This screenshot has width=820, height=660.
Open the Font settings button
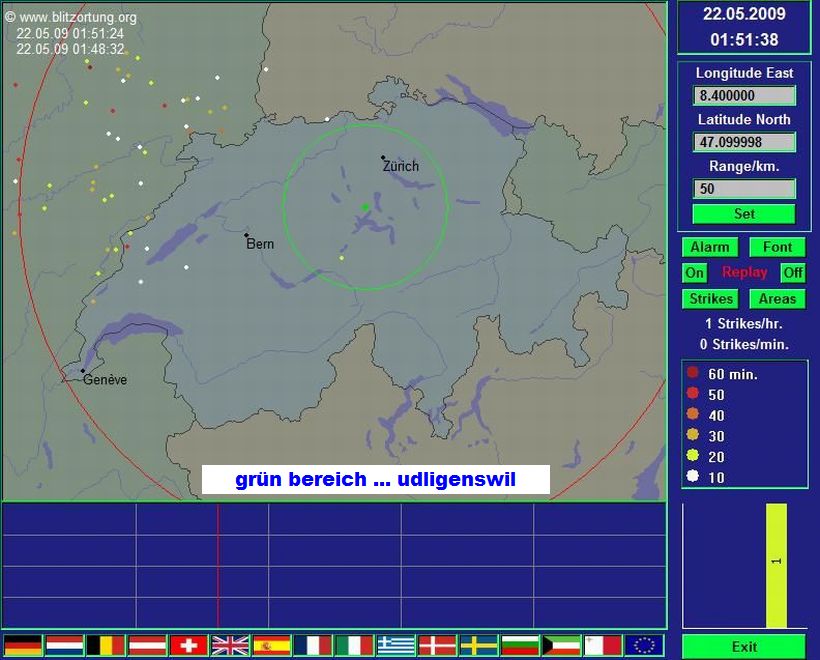(x=777, y=247)
